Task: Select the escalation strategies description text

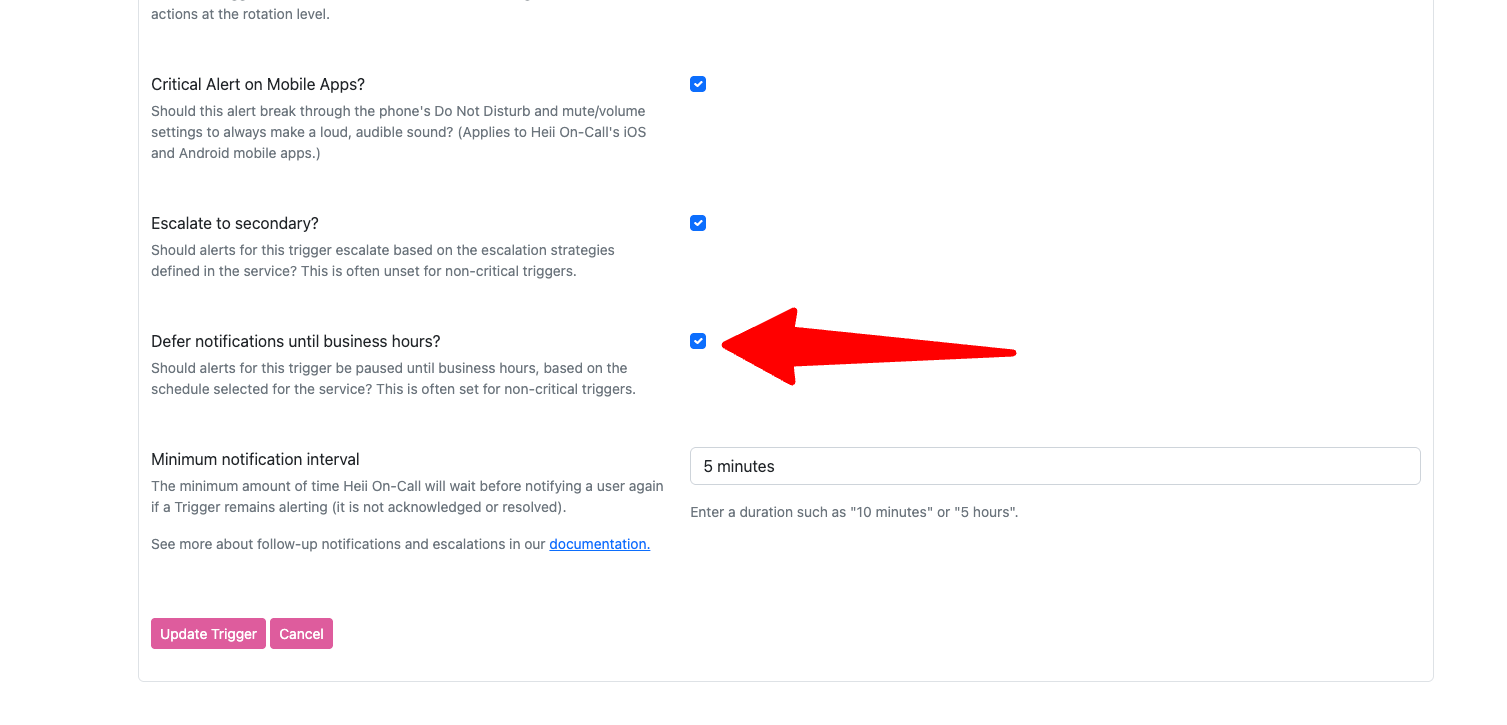Action: pos(383,260)
